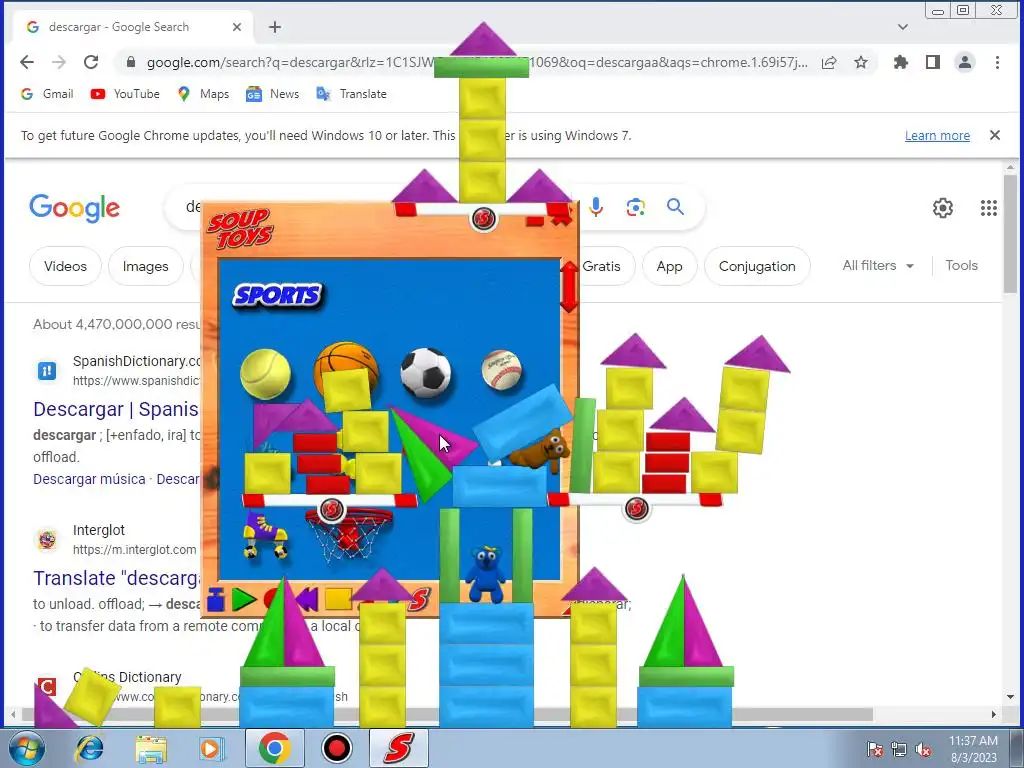The image size is (1024, 768).
Task: Click the seesaw pivot above the basketball hoop
Action: click(x=331, y=509)
